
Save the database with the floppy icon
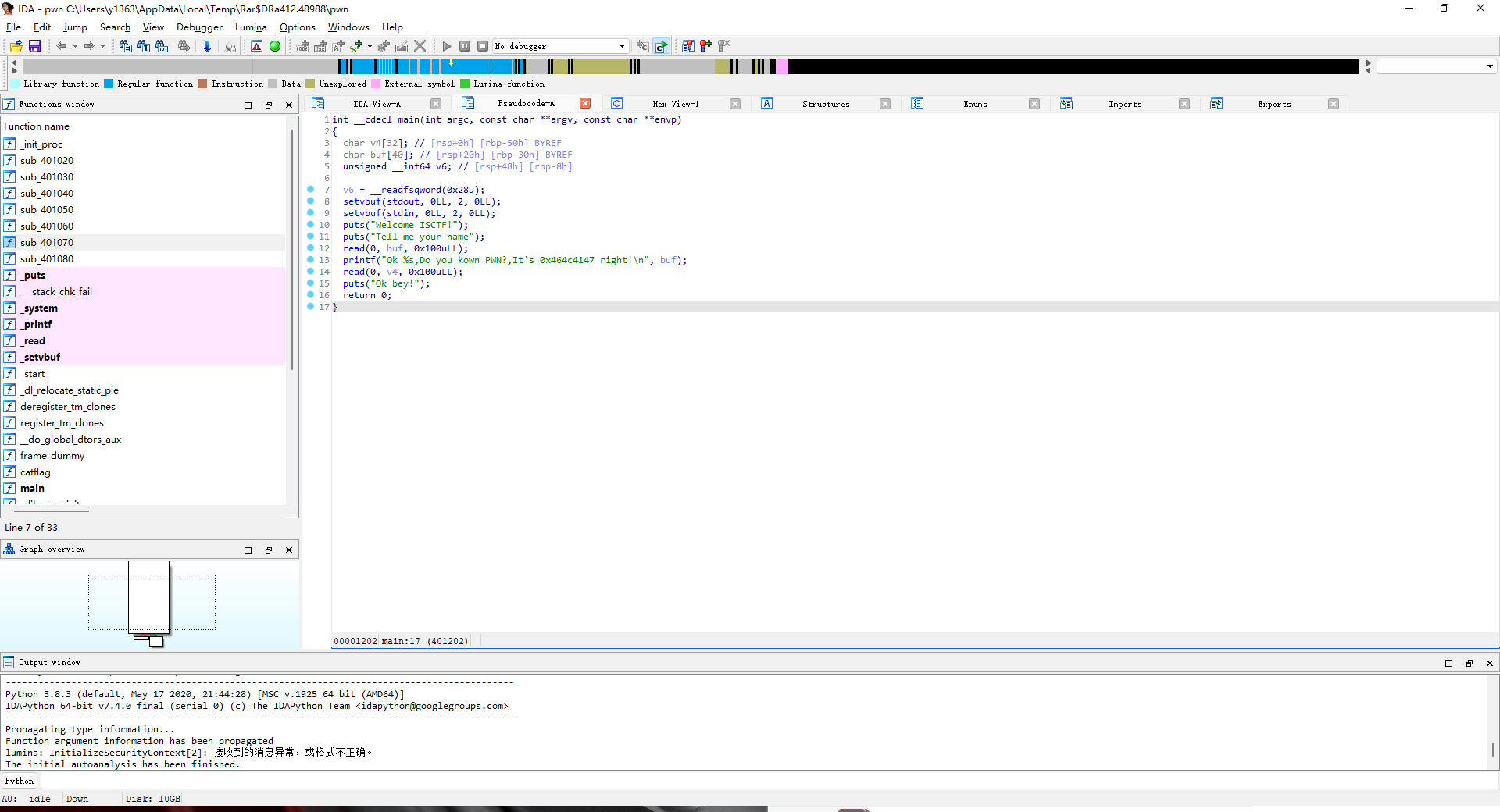click(34, 46)
